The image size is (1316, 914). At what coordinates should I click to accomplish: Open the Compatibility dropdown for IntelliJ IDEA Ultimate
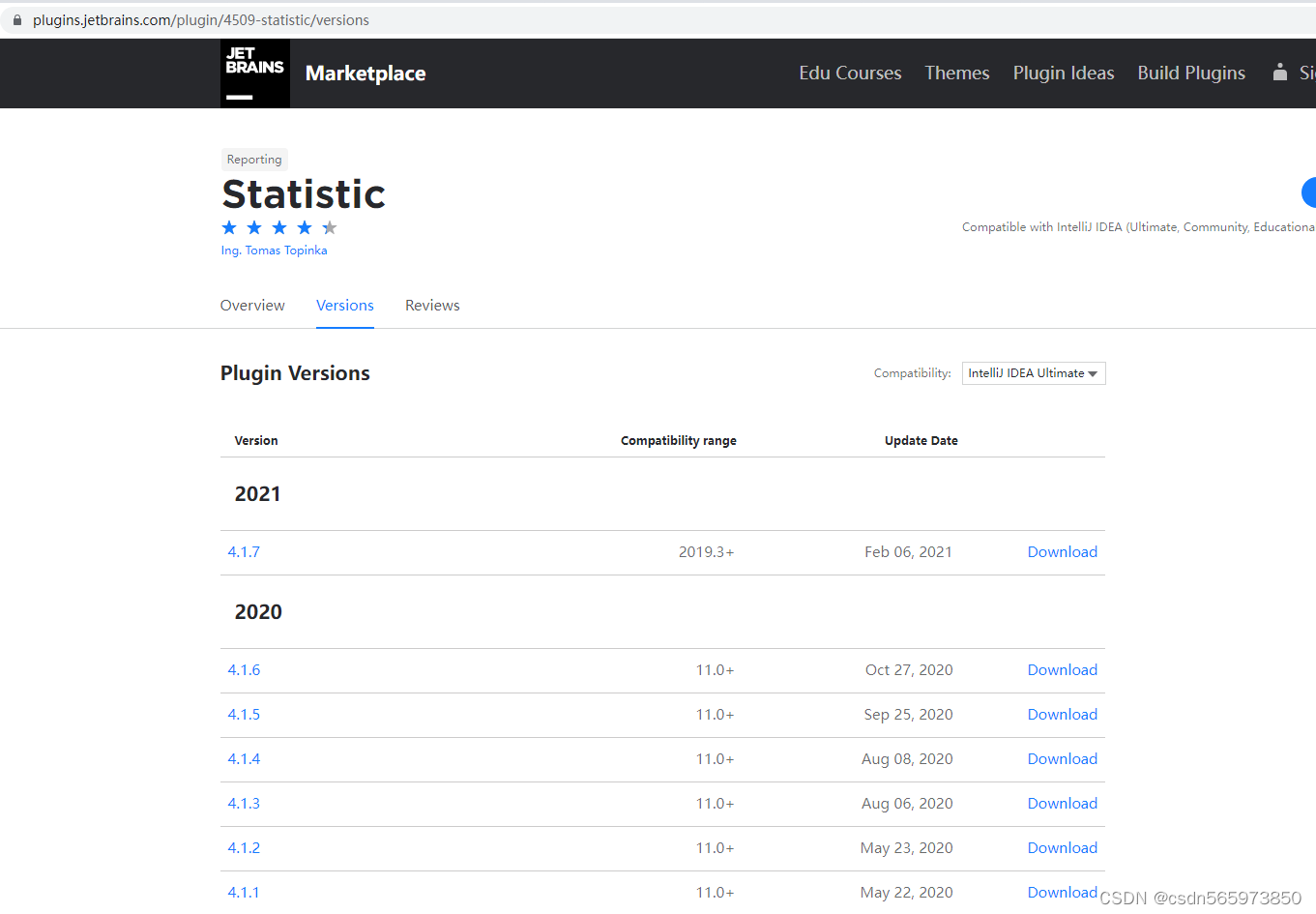pos(1034,373)
